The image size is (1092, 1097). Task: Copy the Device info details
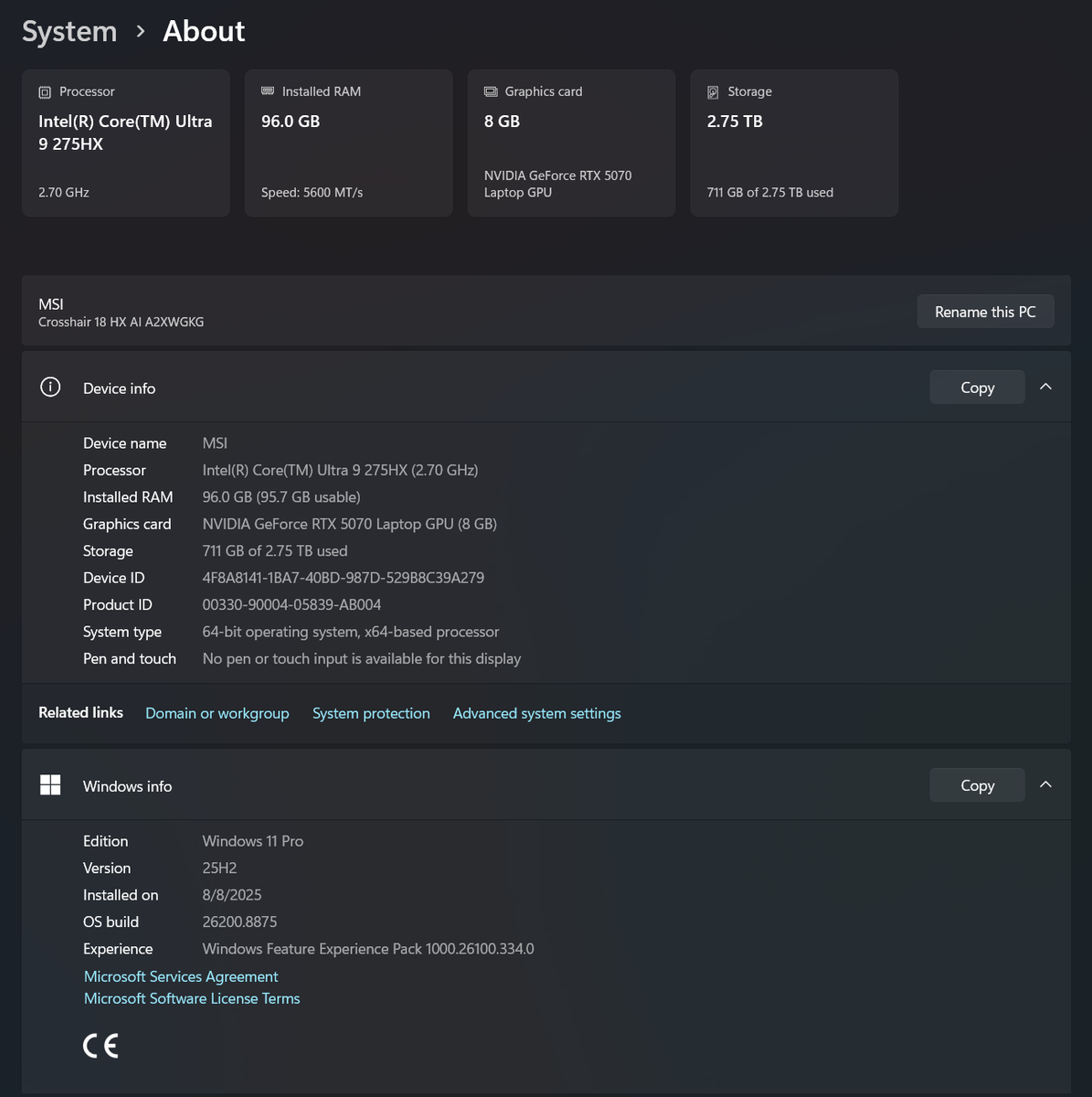coord(977,388)
